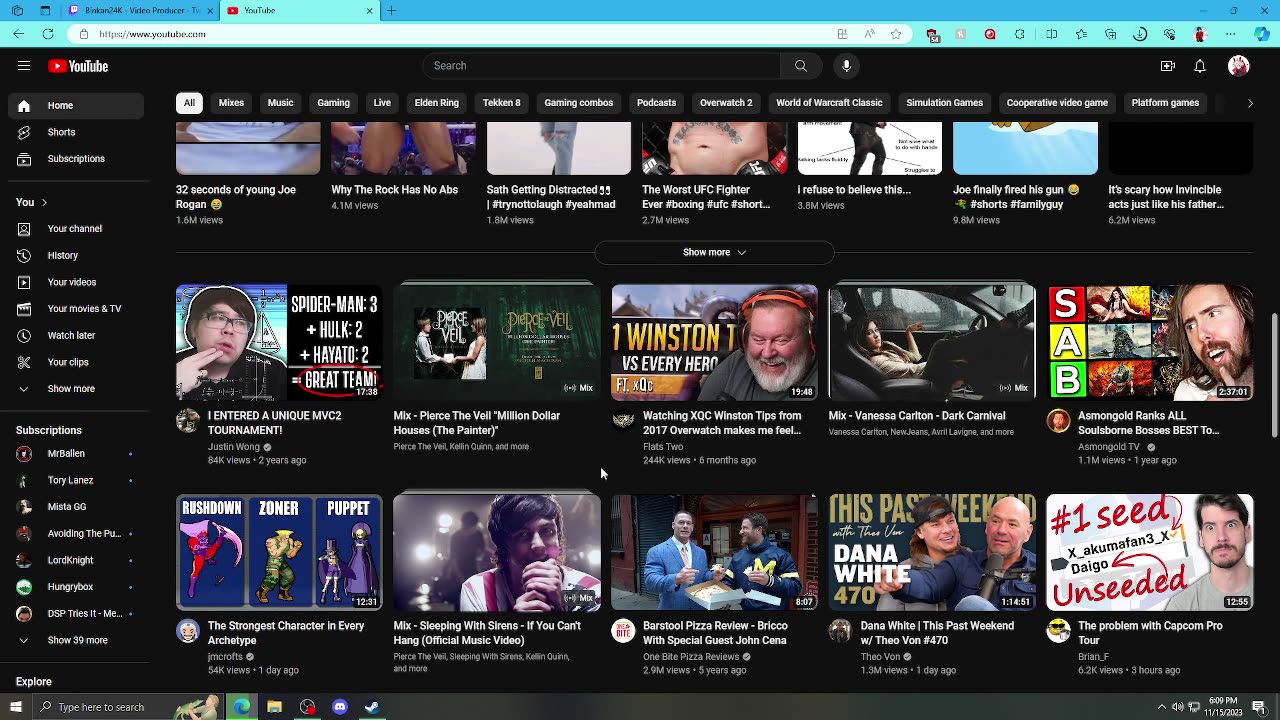The image size is (1280, 720).
Task: Expand Show 39 more subscriptions
Action: point(76,640)
